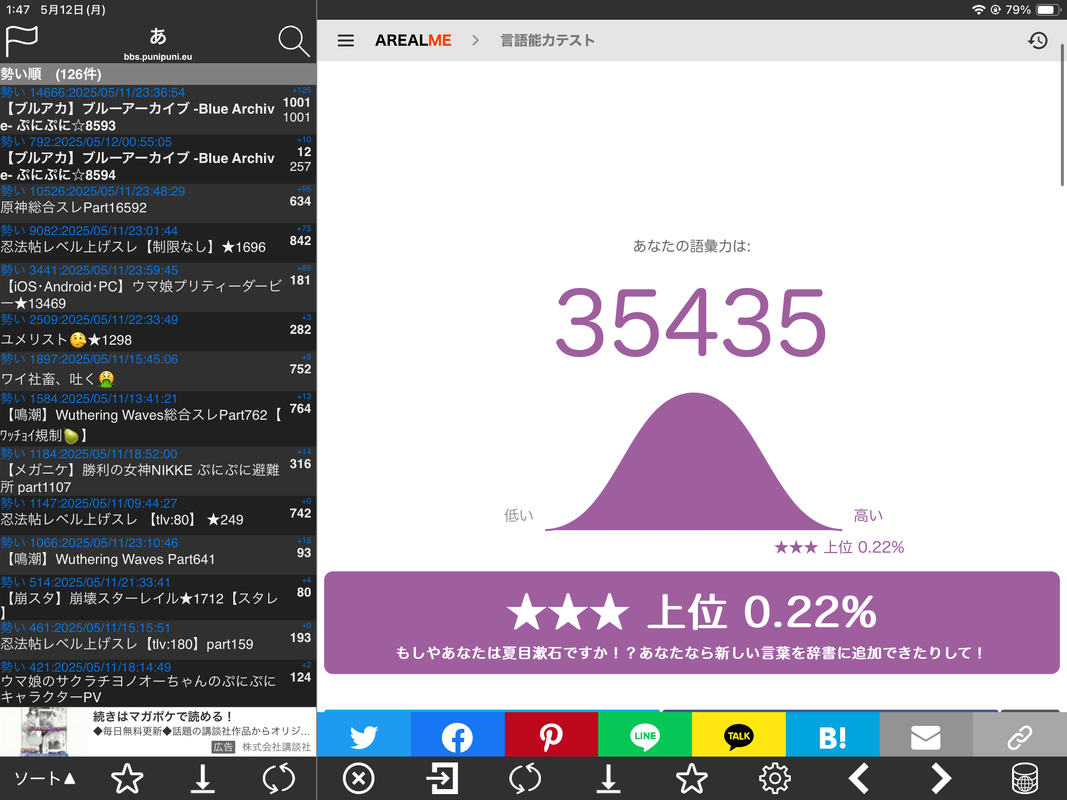Go forward with right chevron

tap(941, 778)
